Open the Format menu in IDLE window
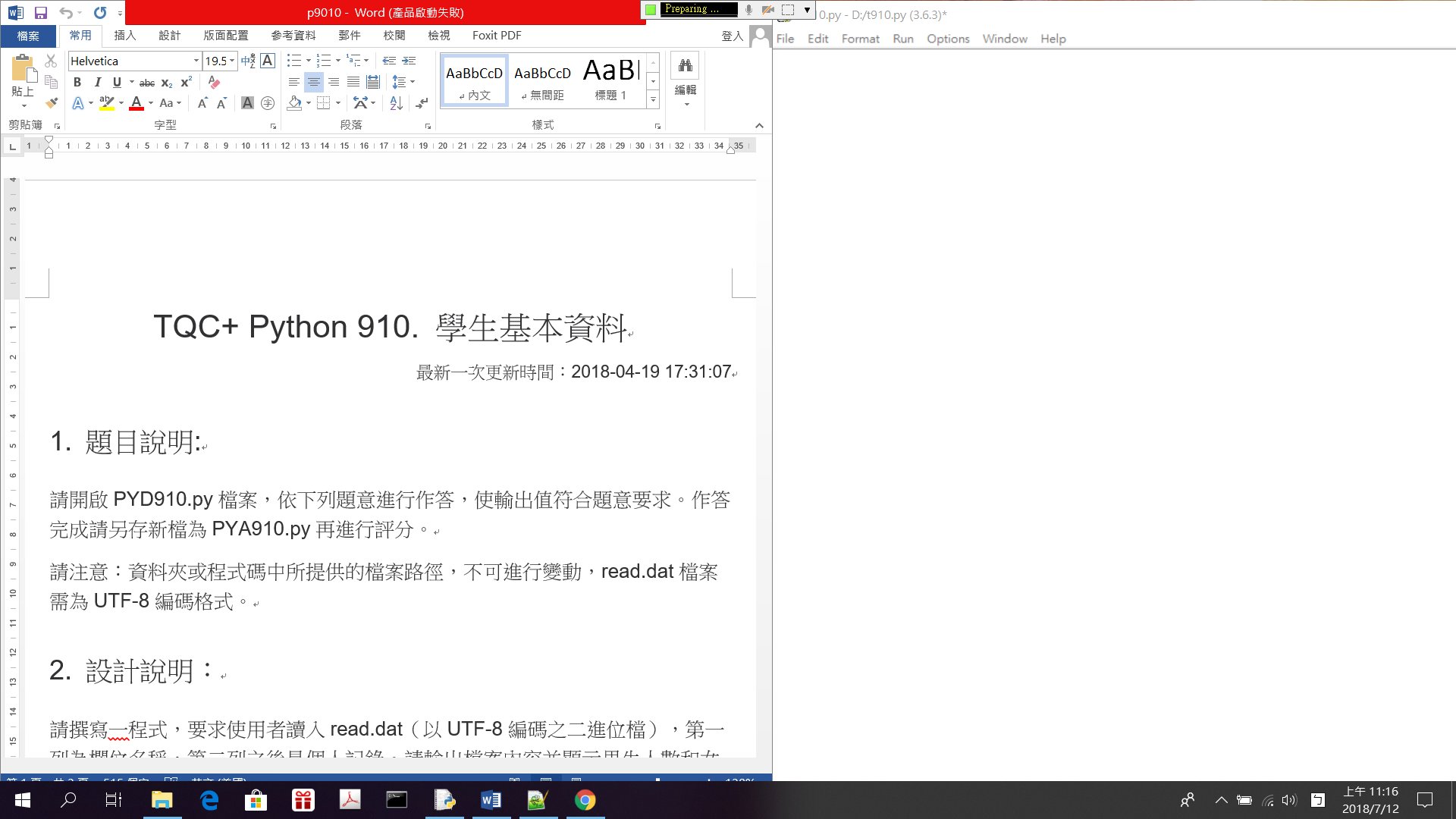The width and height of the screenshot is (1456, 819). tap(860, 39)
